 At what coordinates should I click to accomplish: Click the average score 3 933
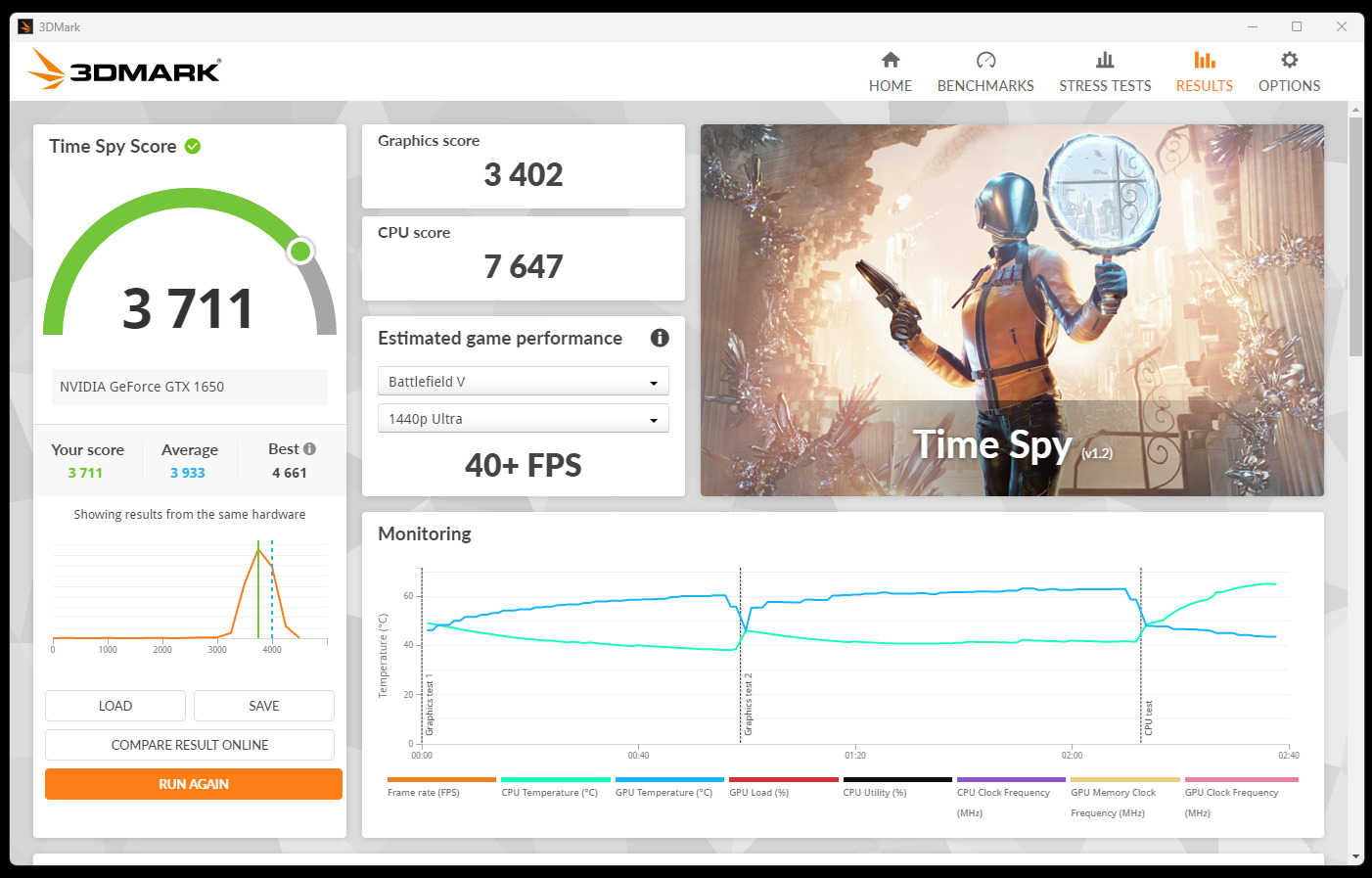click(x=188, y=473)
